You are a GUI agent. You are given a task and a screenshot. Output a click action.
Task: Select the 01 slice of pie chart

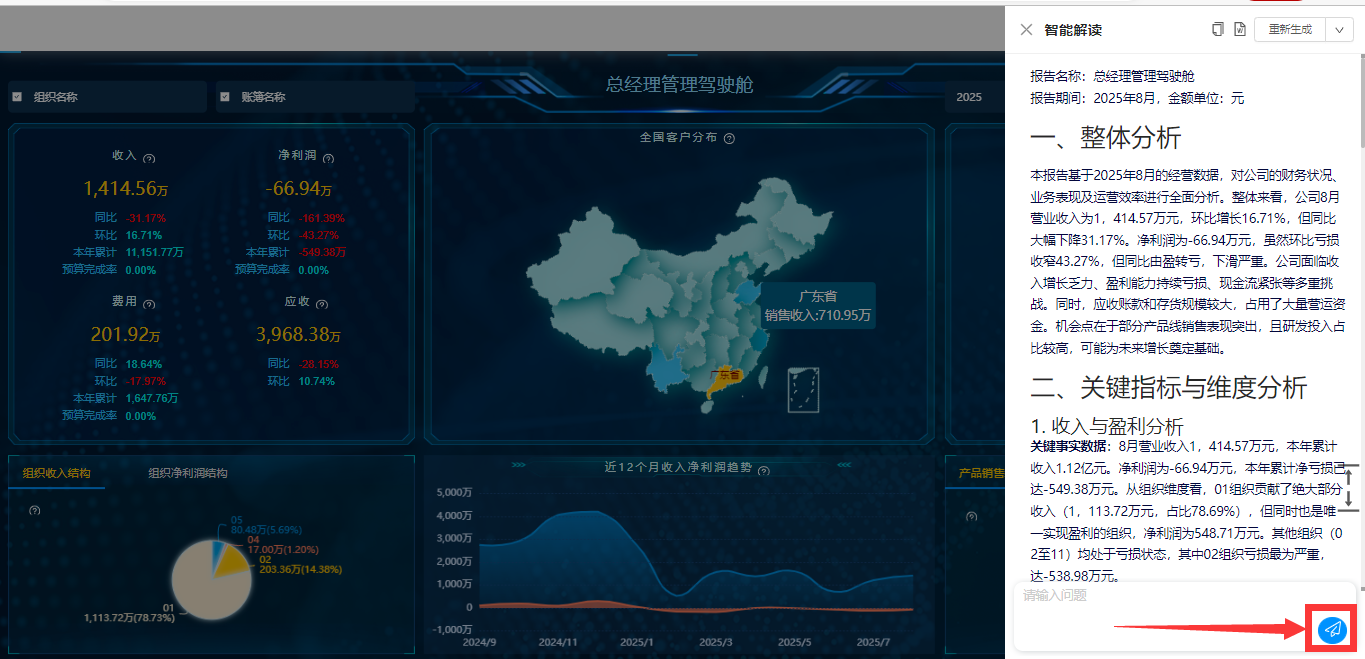click(x=205, y=590)
